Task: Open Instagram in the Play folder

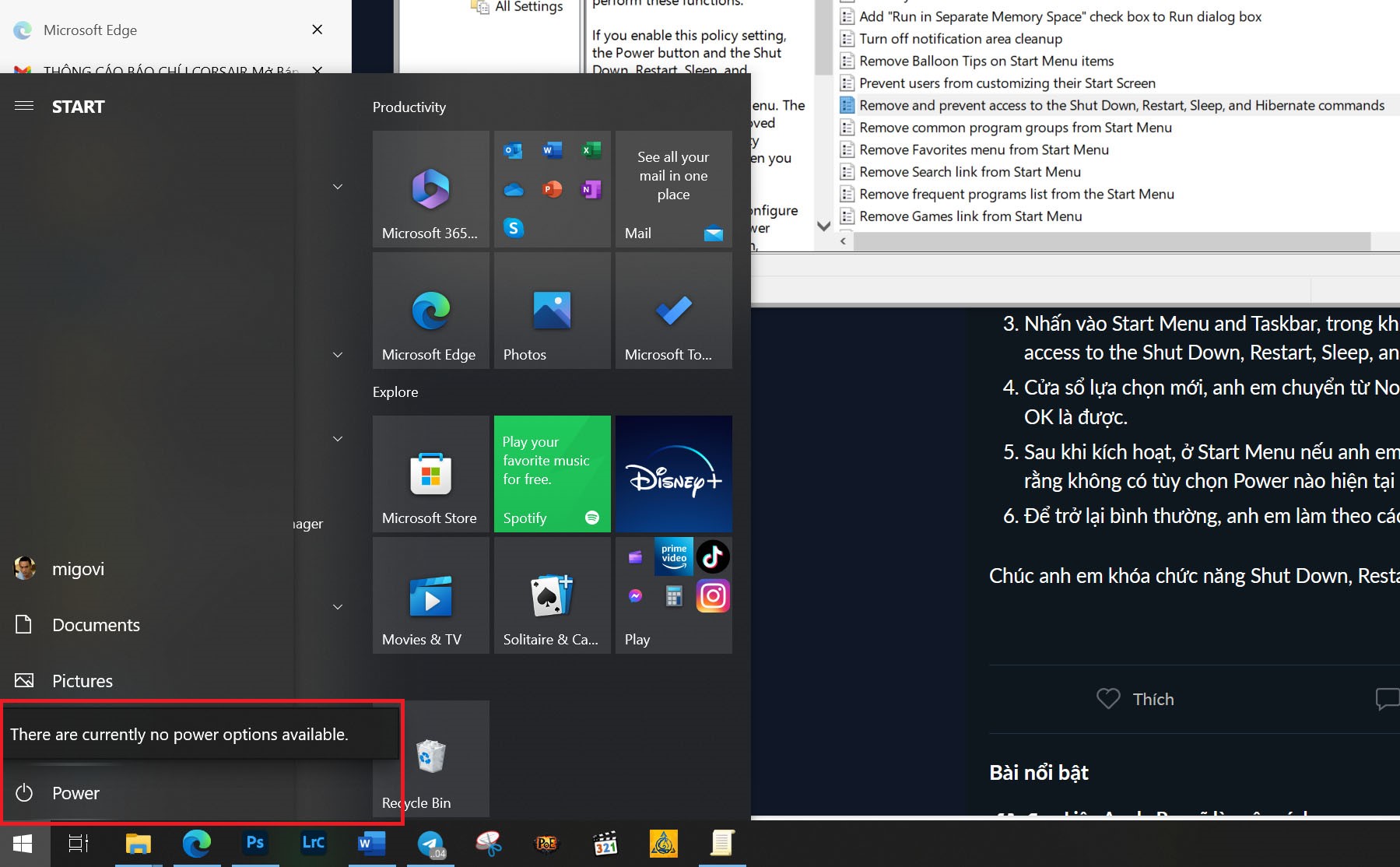Action: [713, 596]
